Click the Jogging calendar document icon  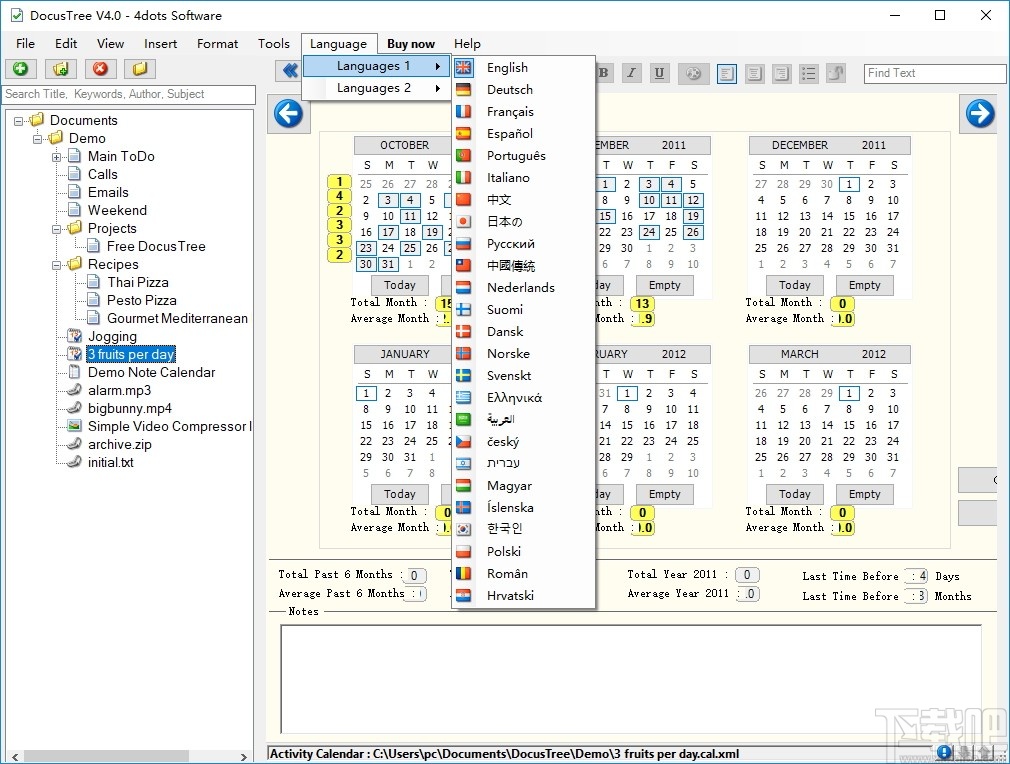(x=75, y=336)
